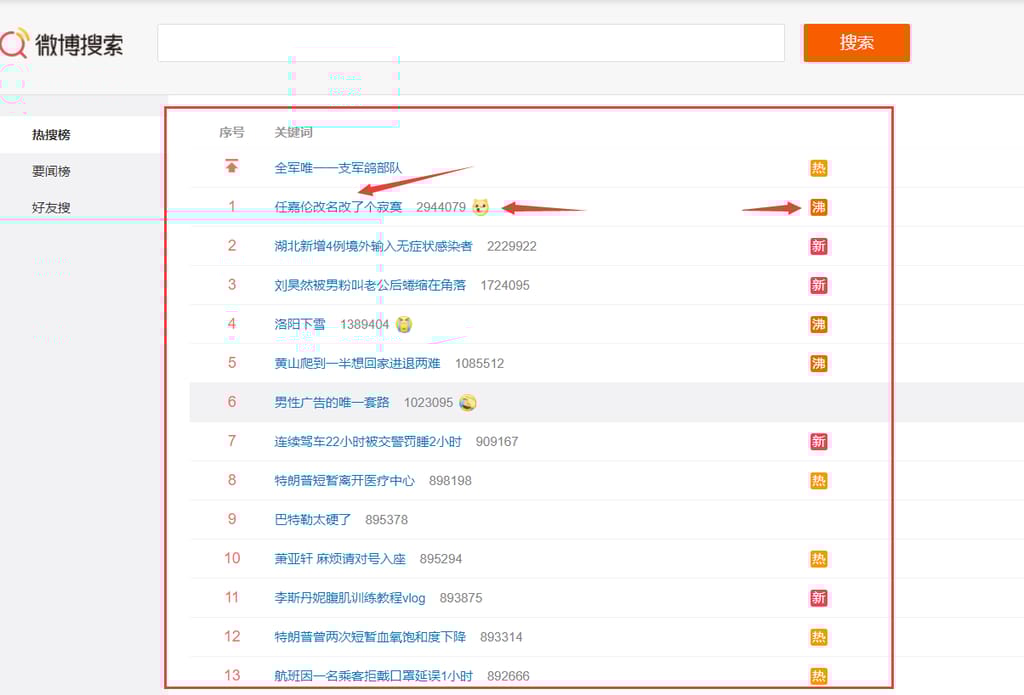Click the 沸 badge on 洛阳下雪 row

(818, 325)
